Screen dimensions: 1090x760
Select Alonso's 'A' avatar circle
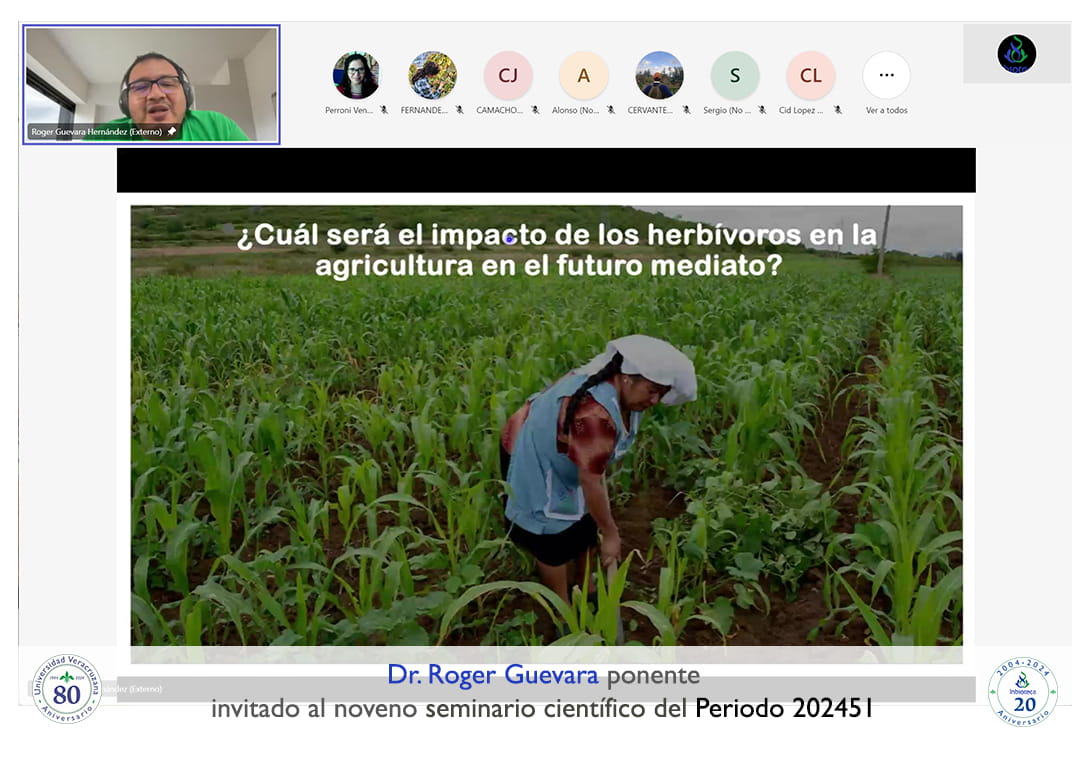tap(584, 75)
